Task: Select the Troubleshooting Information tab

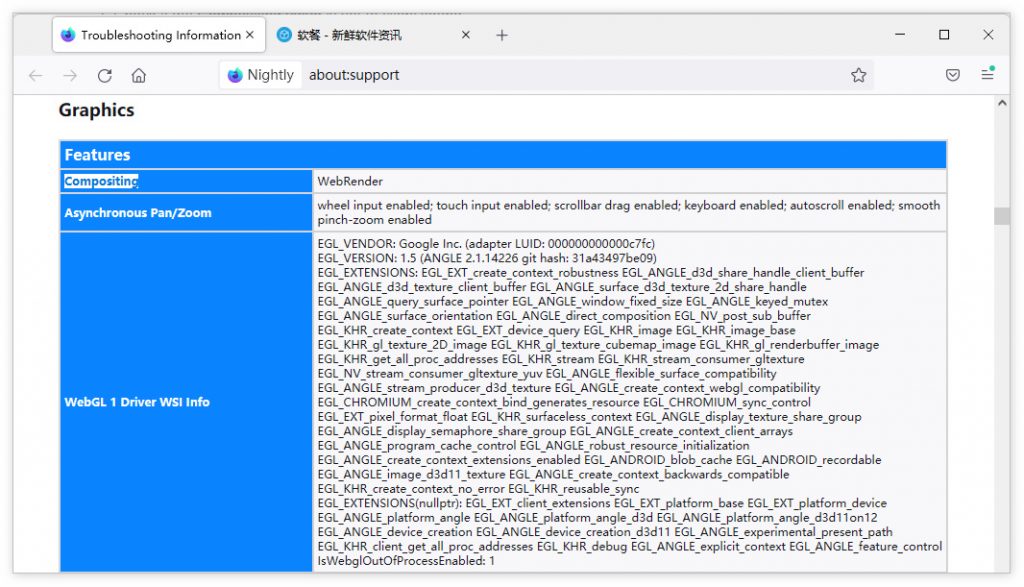Action: click(x=155, y=35)
